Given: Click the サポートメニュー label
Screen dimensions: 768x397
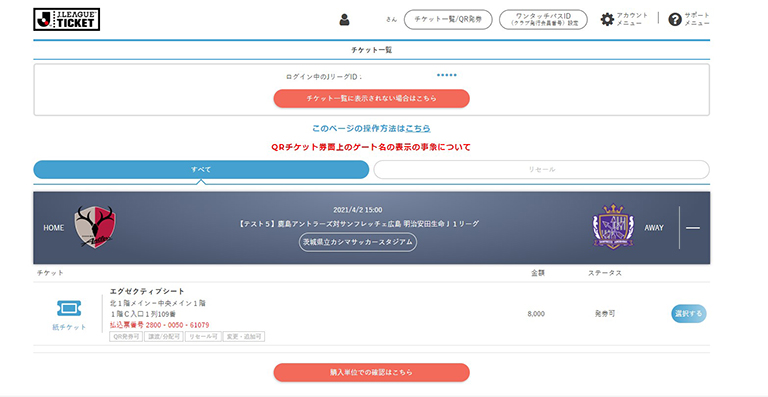Looking at the screenshot, I should (x=696, y=20).
